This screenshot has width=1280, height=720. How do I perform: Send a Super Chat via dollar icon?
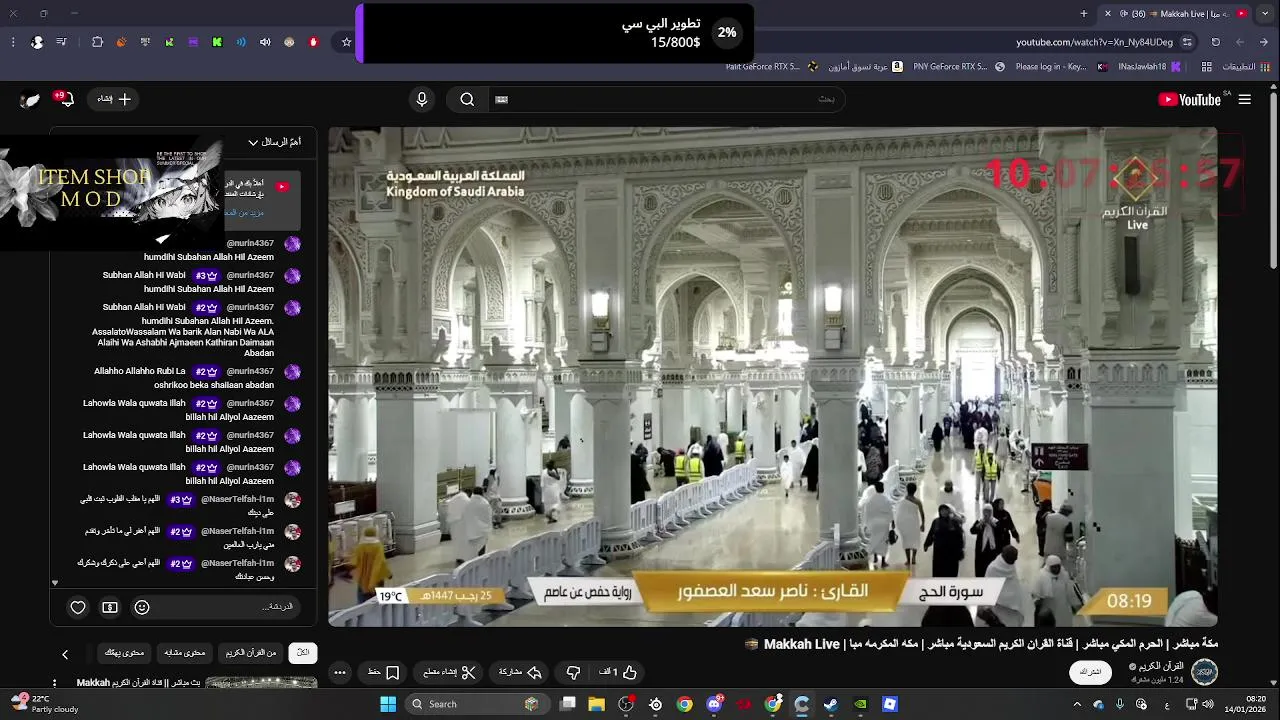tap(110, 607)
